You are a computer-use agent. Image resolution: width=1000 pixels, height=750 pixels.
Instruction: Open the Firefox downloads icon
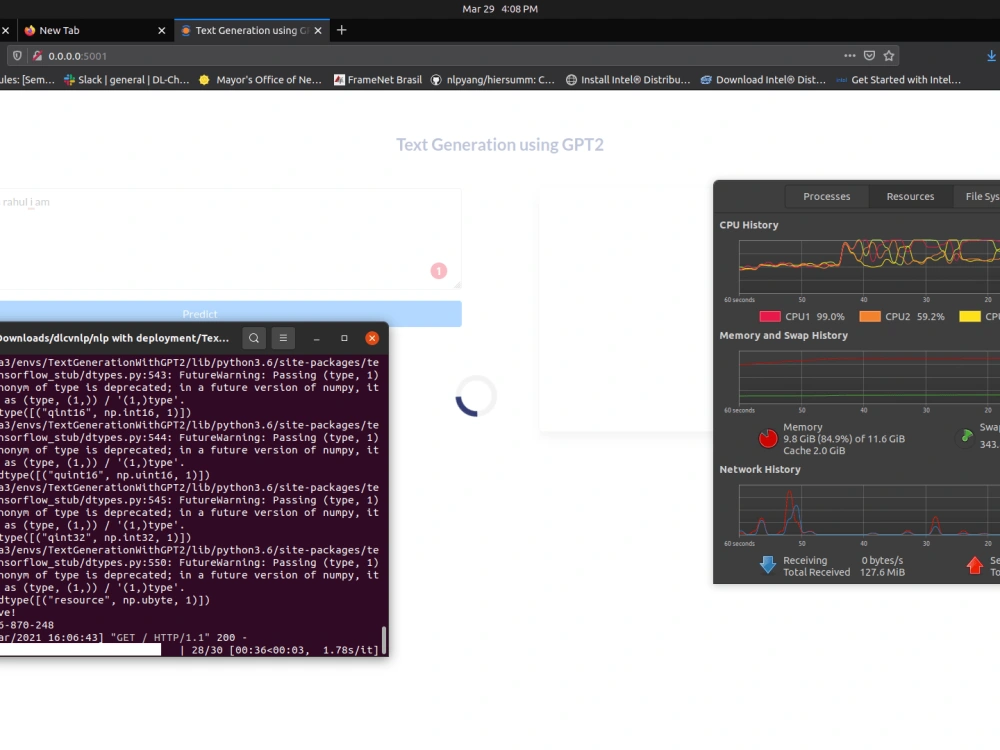click(x=990, y=57)
